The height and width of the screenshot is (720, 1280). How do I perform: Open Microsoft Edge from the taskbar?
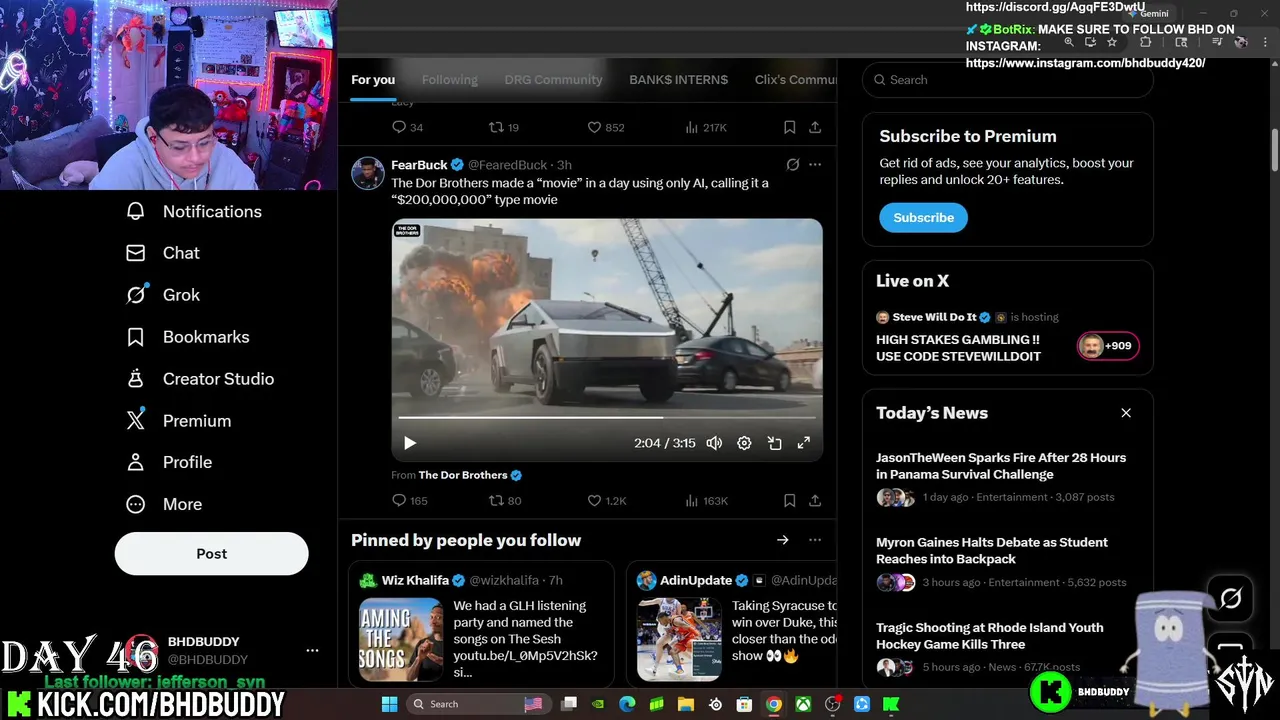(x=627, y=704)
